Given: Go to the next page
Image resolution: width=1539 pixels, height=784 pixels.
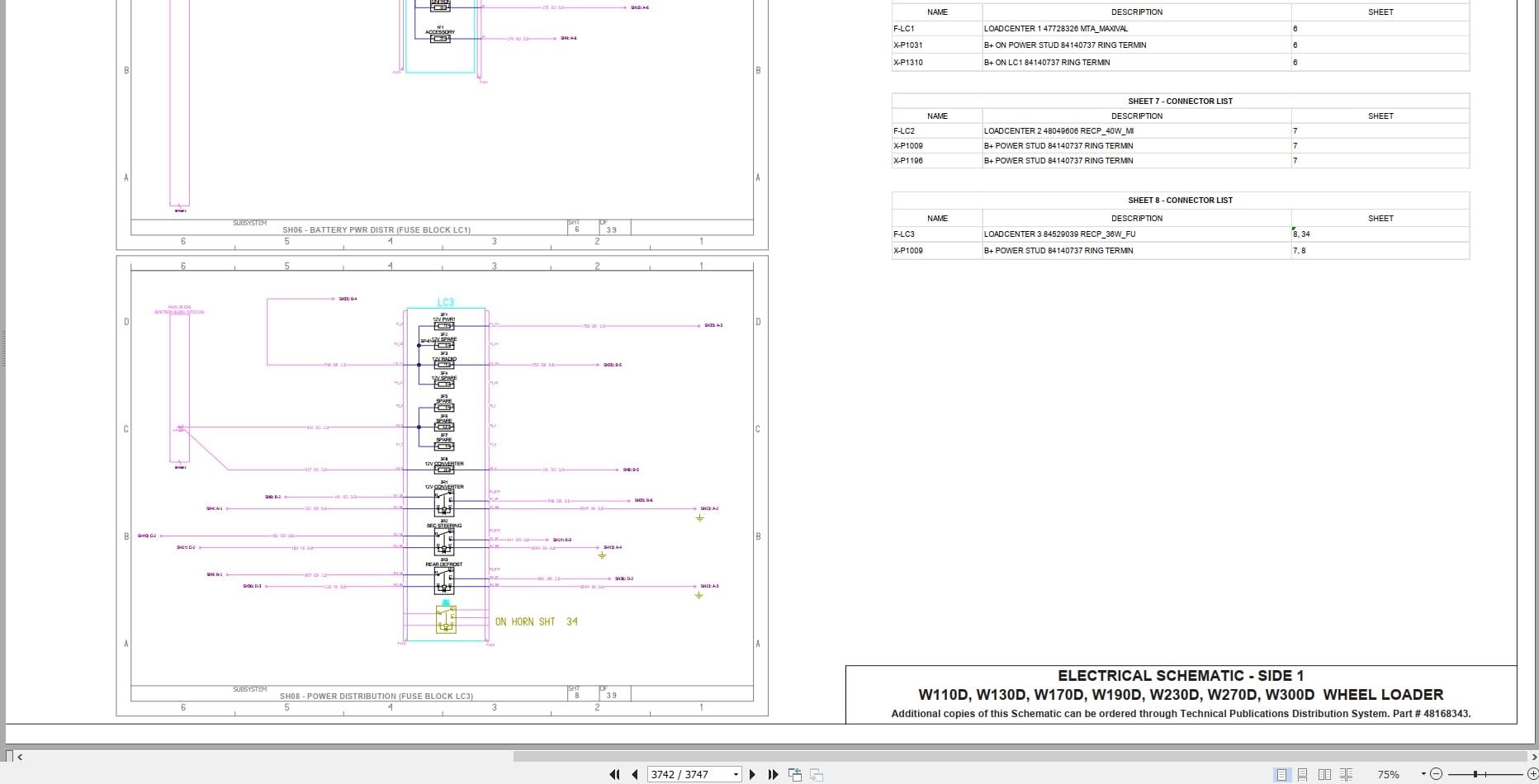Looking at the screenshot, I should pyautogui.click(x=752, y=774).
